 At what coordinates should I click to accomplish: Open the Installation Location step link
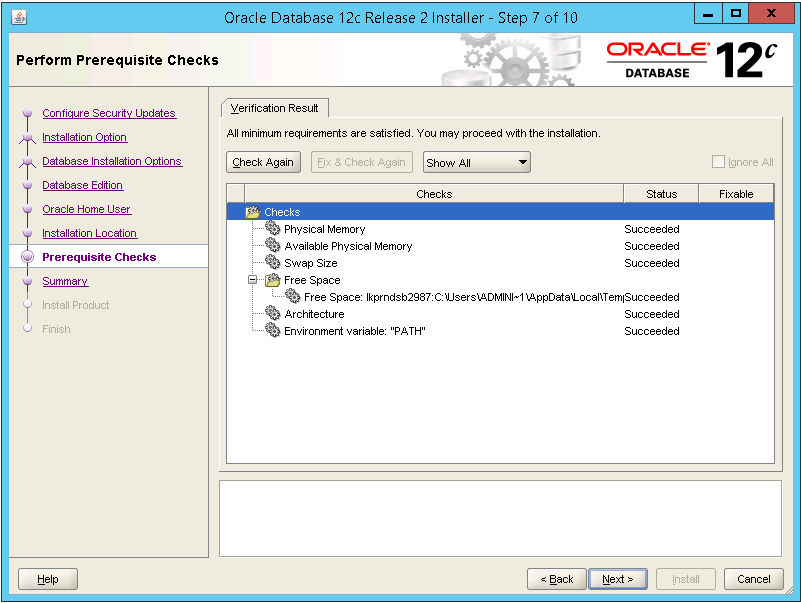click(89, 233)
